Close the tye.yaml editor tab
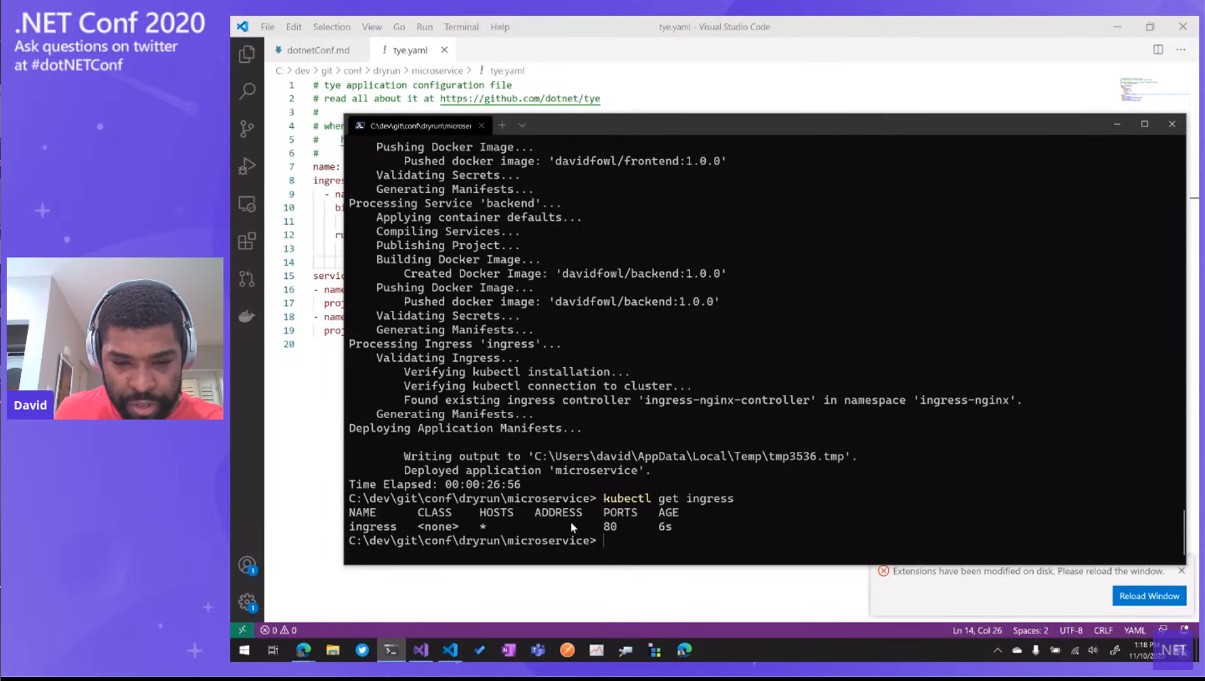The width and height of the screenshot is (1205, 681). pos(444,49)
